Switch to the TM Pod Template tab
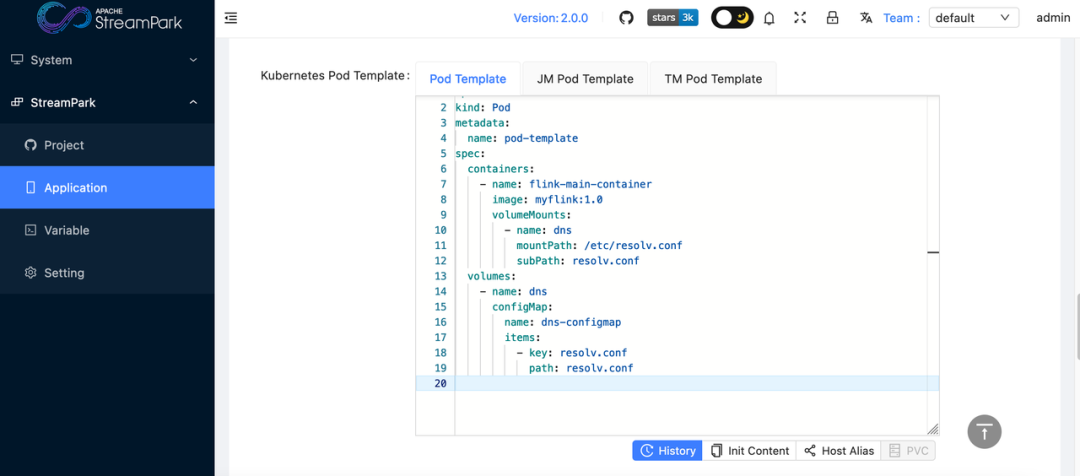The width and height of the screenshot is (1080, 476). point(713,79)
